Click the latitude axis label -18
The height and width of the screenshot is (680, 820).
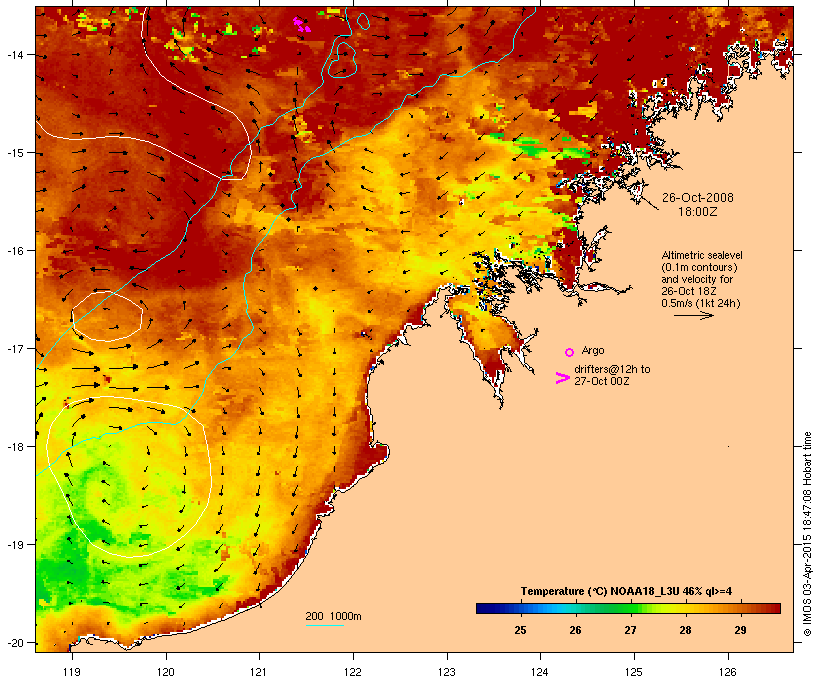14,446
